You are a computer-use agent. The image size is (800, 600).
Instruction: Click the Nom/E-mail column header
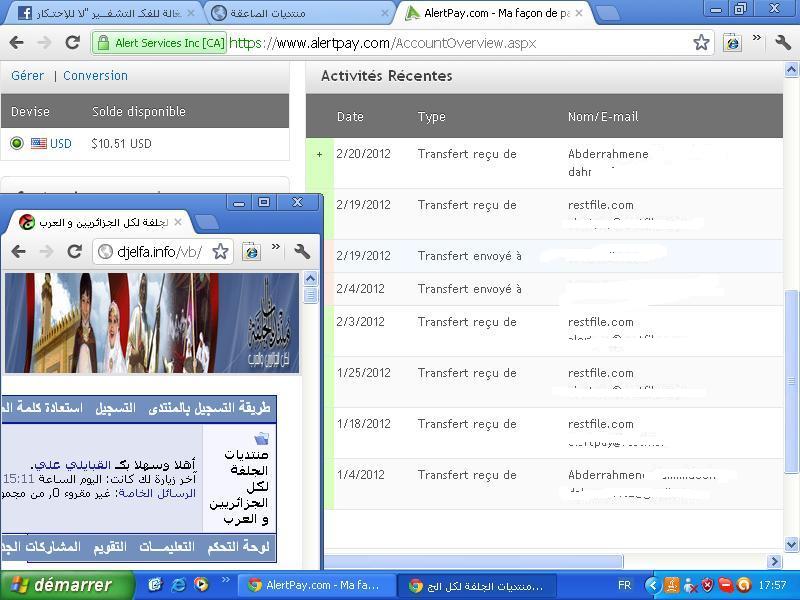click(603, 117)
